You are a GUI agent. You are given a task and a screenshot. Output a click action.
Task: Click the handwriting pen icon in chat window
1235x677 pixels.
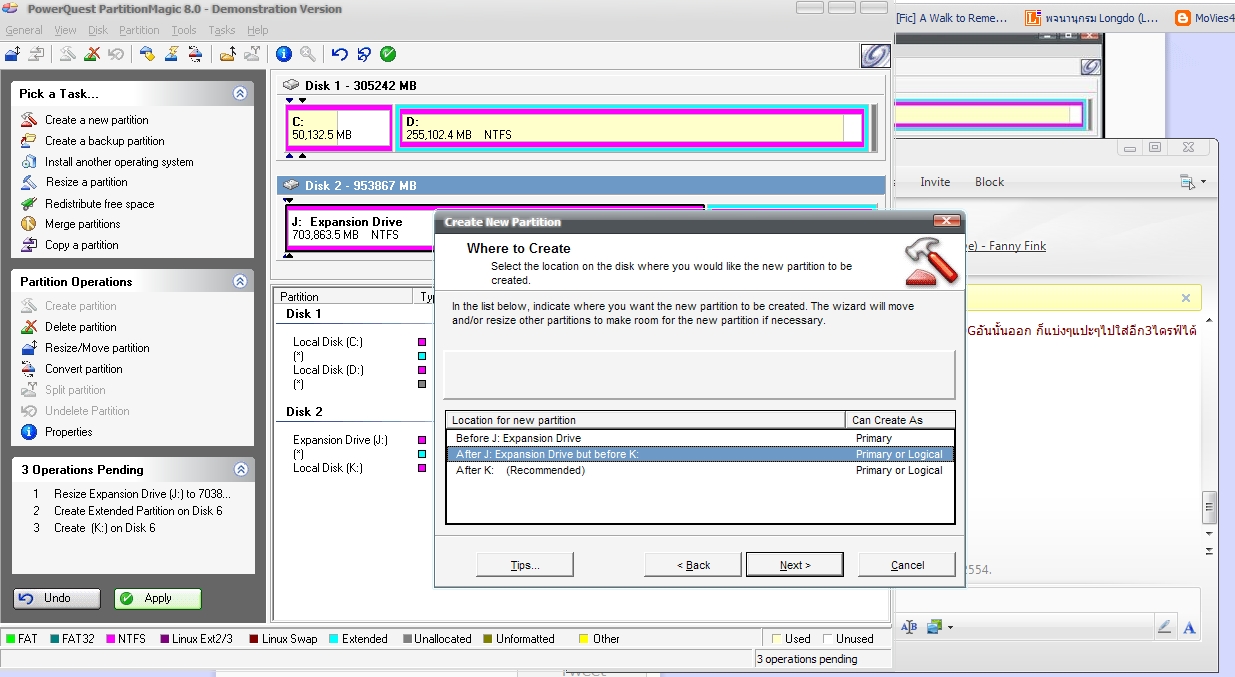(x=1164, y=628)
